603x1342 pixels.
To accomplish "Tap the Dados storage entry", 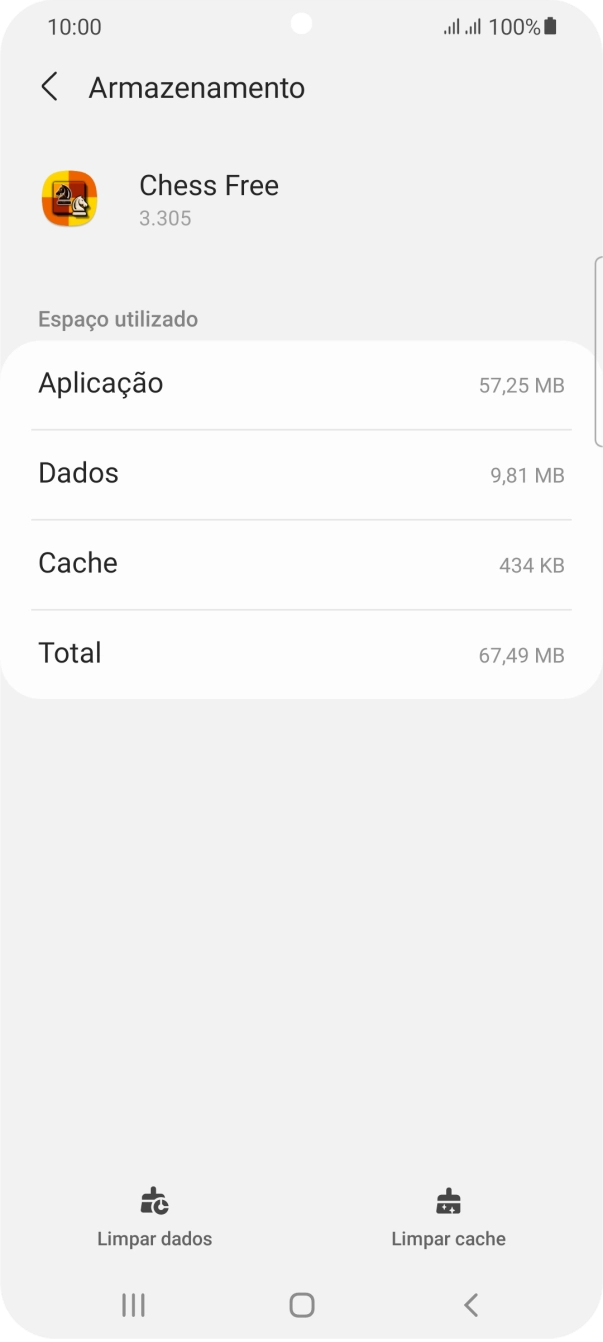I will point(301,473).
